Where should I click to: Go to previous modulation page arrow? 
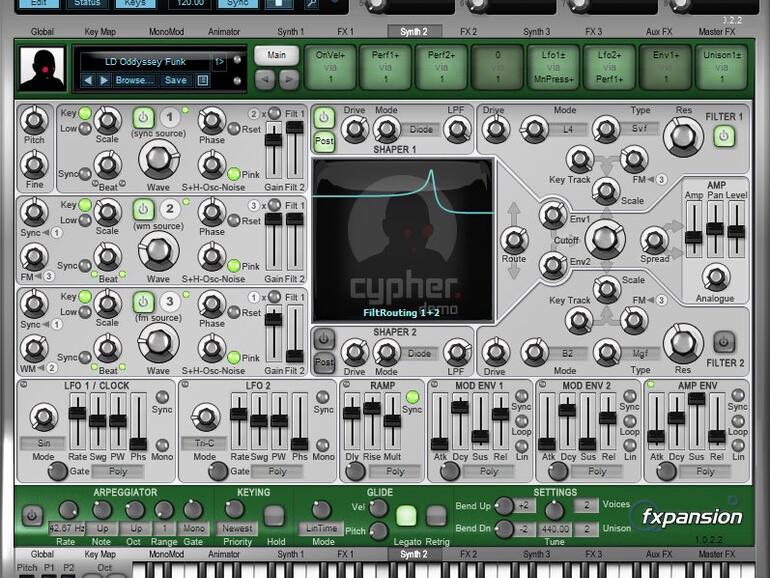point(265,79)
